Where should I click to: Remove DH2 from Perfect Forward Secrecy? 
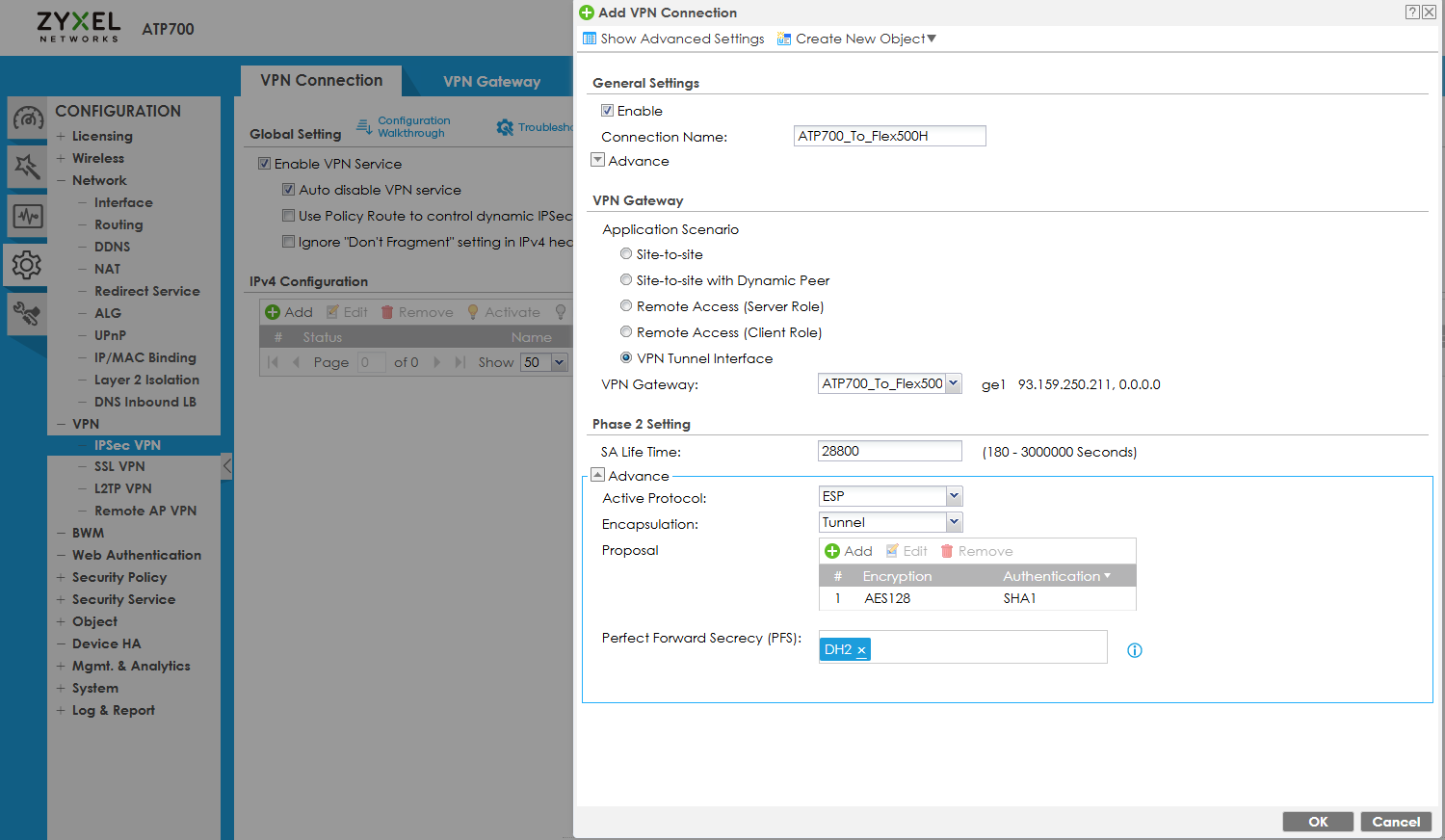click(859, 650)
